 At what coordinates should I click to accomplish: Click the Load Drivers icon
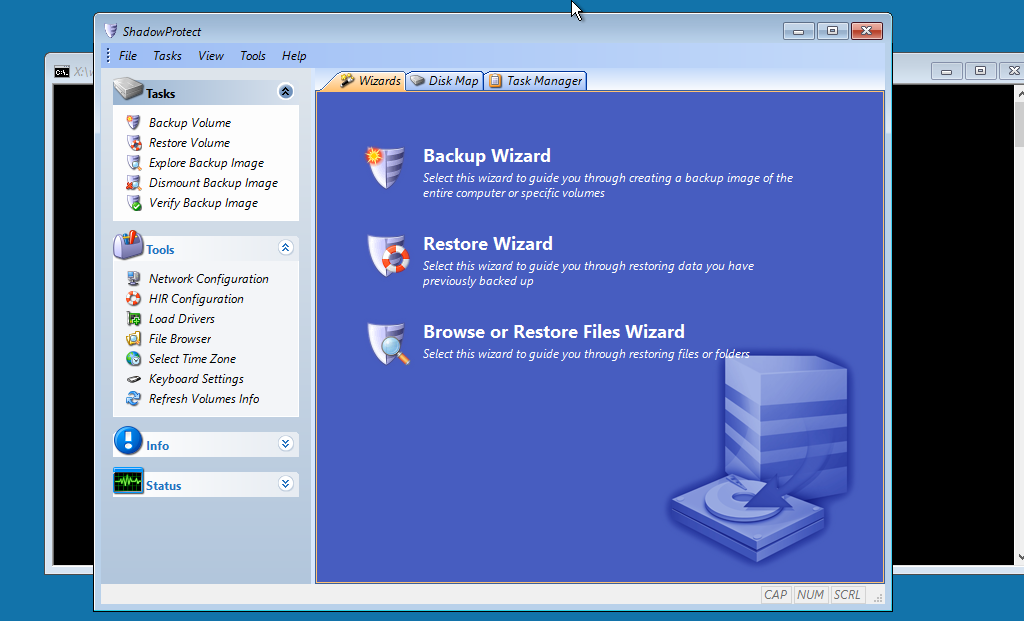click(x=133, y=319)
